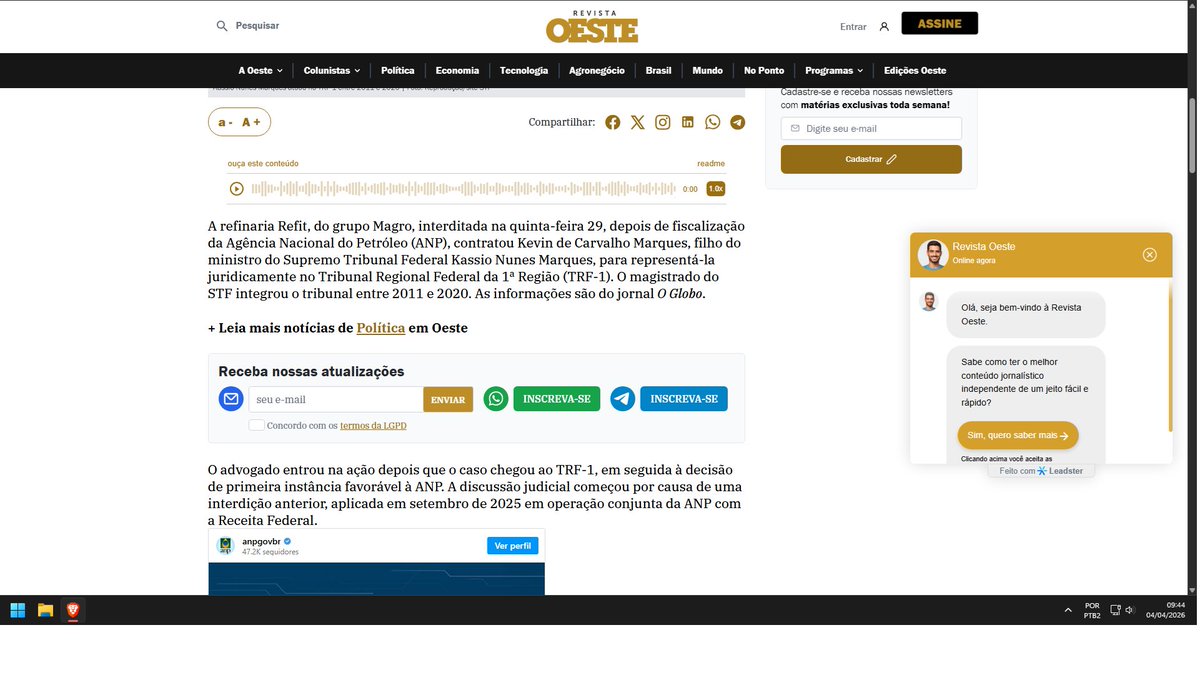
Task: Close the Revista Oeste chat widget
Action: coord(1150,255)
